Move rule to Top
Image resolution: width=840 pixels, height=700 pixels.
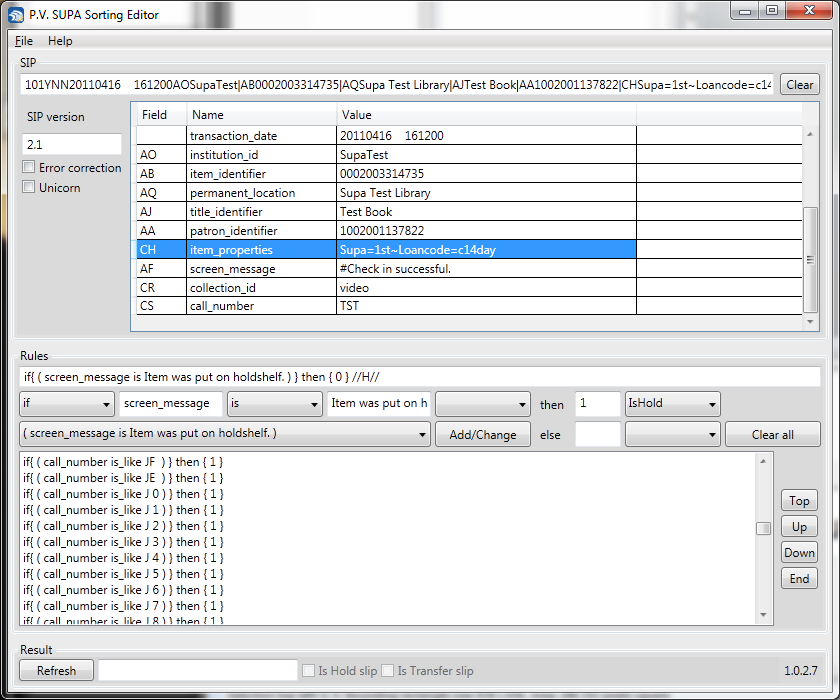pos(799,501)
